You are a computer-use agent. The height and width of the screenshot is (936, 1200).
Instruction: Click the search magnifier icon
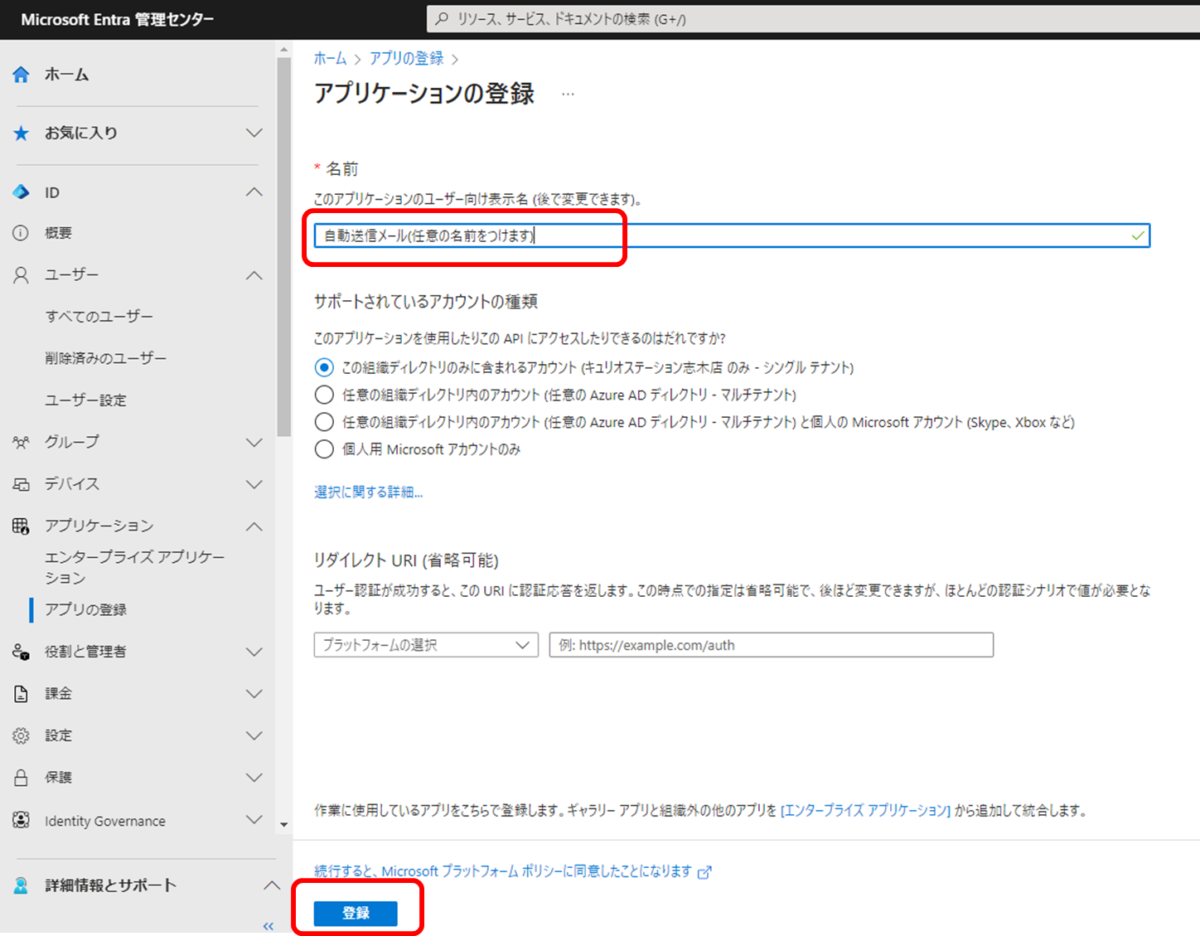[442, 19]
